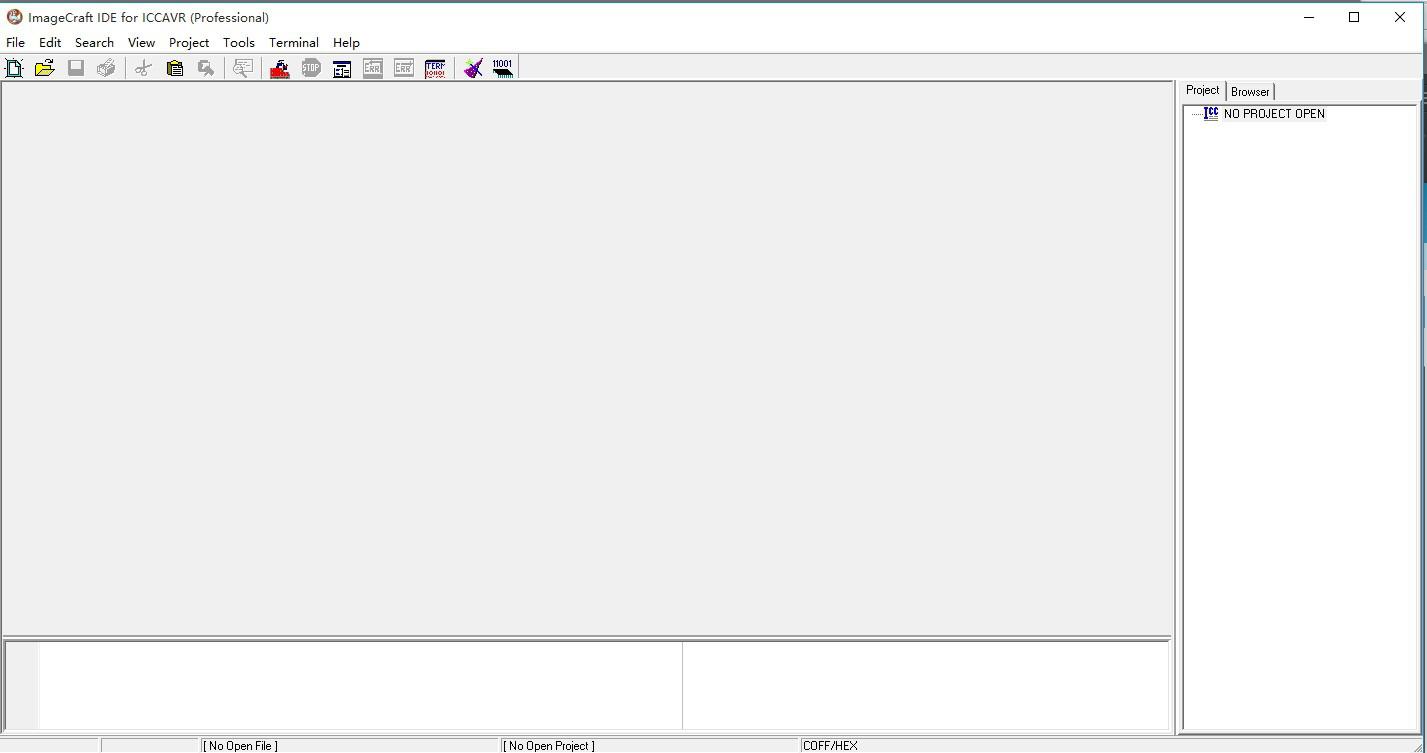This screenshot has width=1427, height=753.
Task: Click the red Build Project icon
Action: [280, 68]
